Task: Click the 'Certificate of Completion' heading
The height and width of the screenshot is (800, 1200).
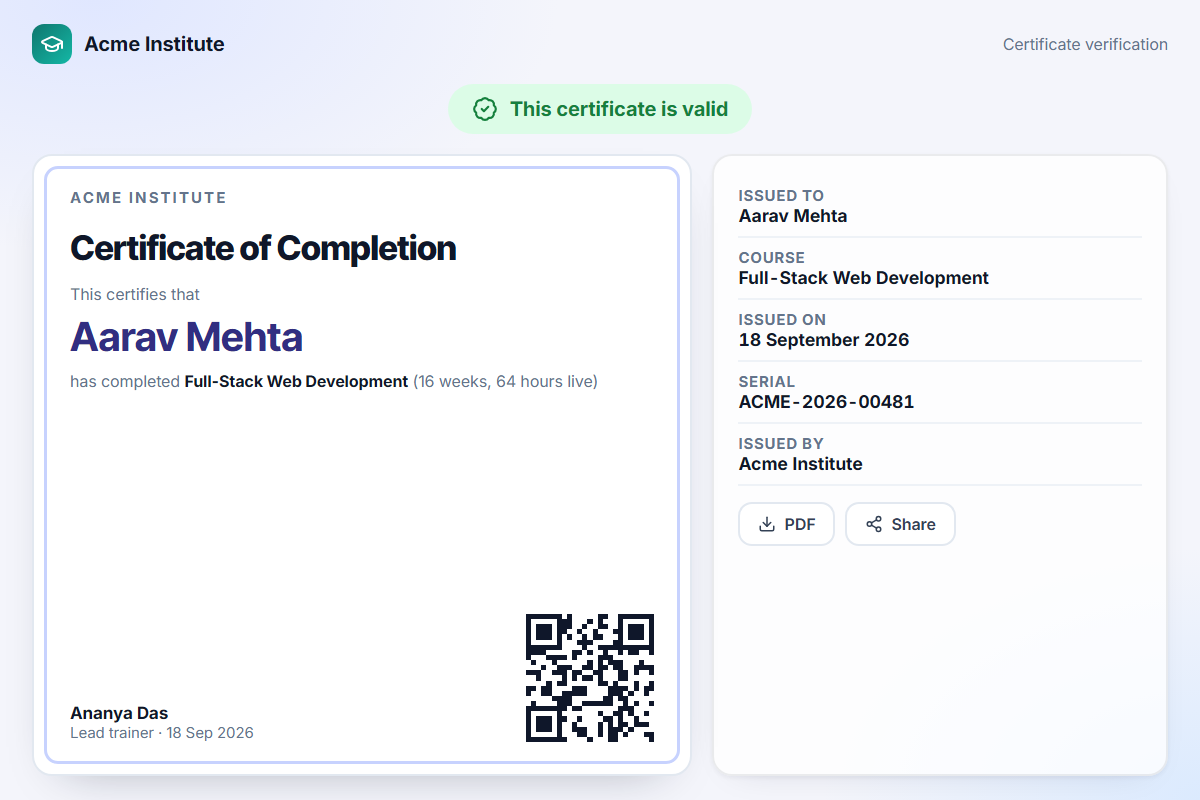Action: click(x=263, y=248)
